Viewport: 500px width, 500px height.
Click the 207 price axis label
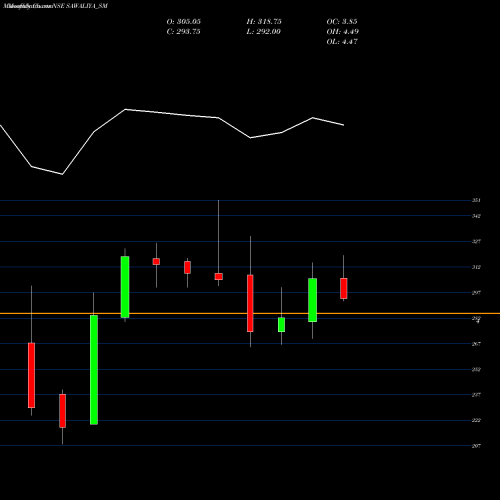(x=476, y=446)
